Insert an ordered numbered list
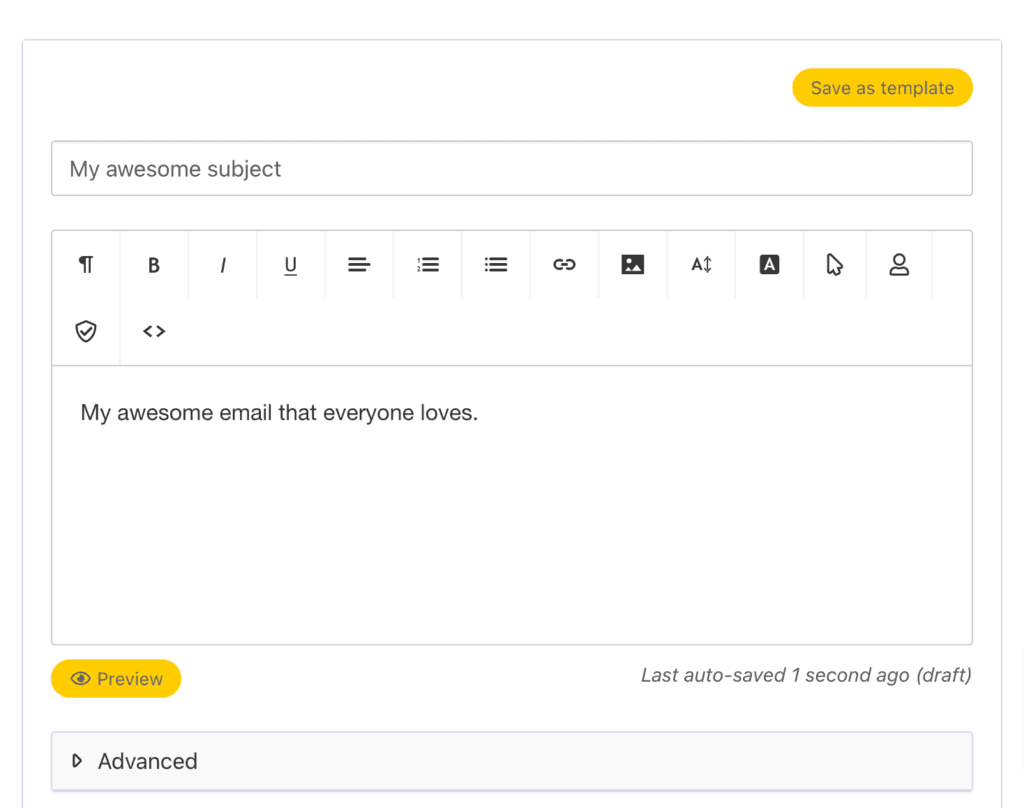1024x808 pixels. 428,265
